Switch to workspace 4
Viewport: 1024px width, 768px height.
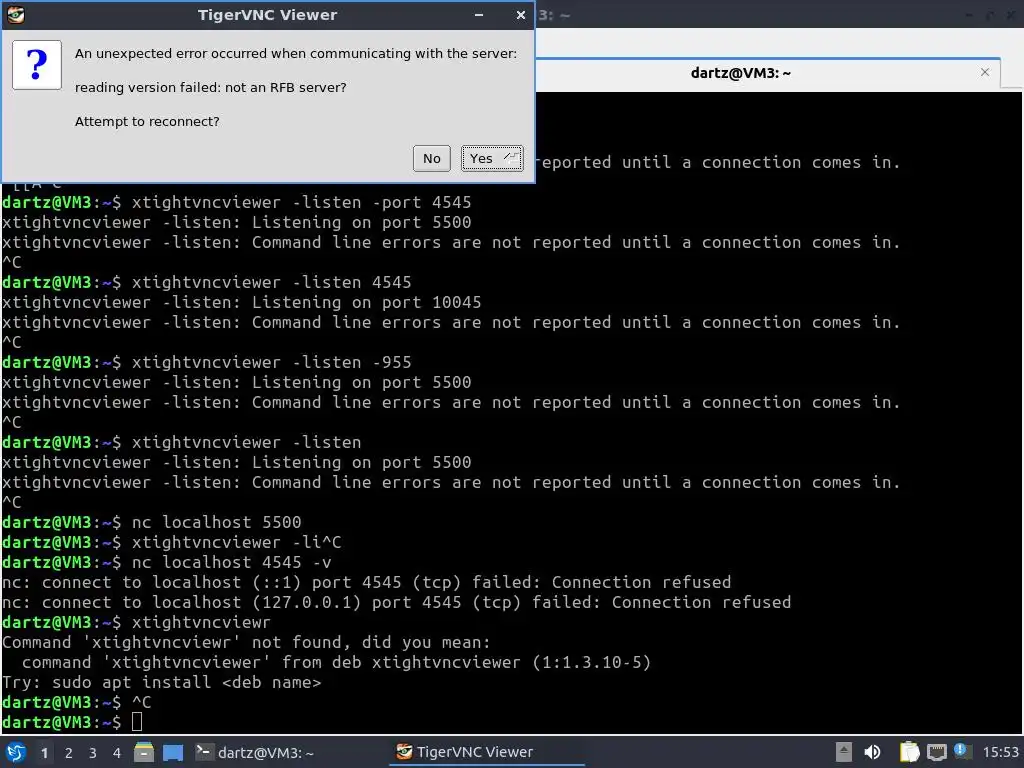click(117, 753)
